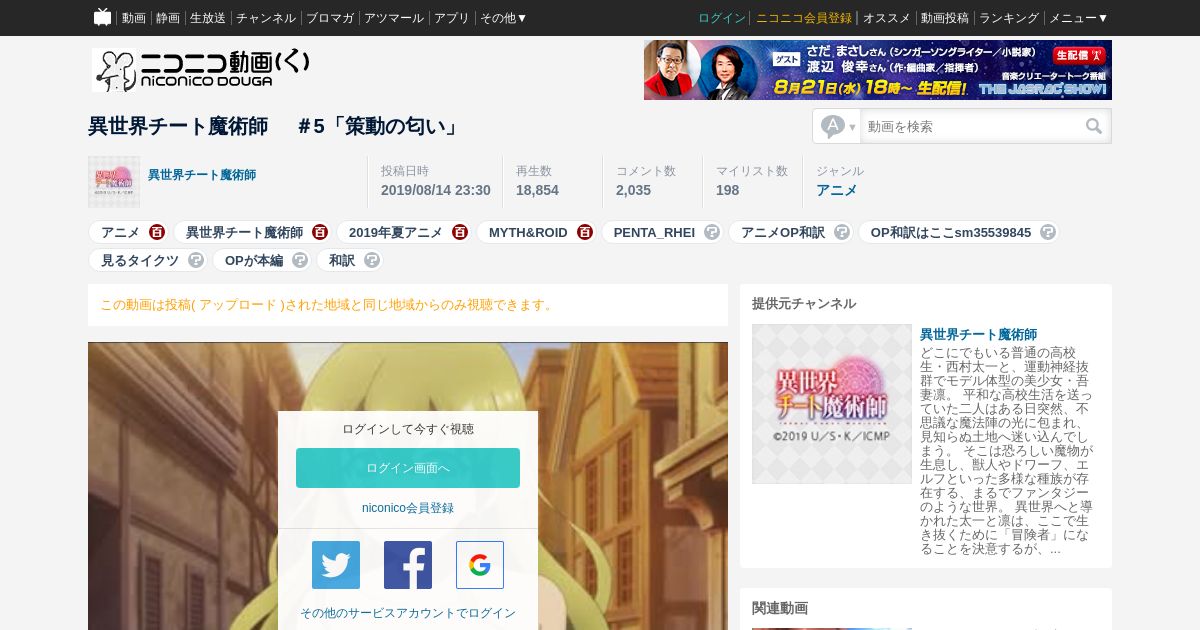Viewport: 1200px width, 630px height.
Task: Click the gray icon beside 和訳 tag
Action: coord(372,260)
